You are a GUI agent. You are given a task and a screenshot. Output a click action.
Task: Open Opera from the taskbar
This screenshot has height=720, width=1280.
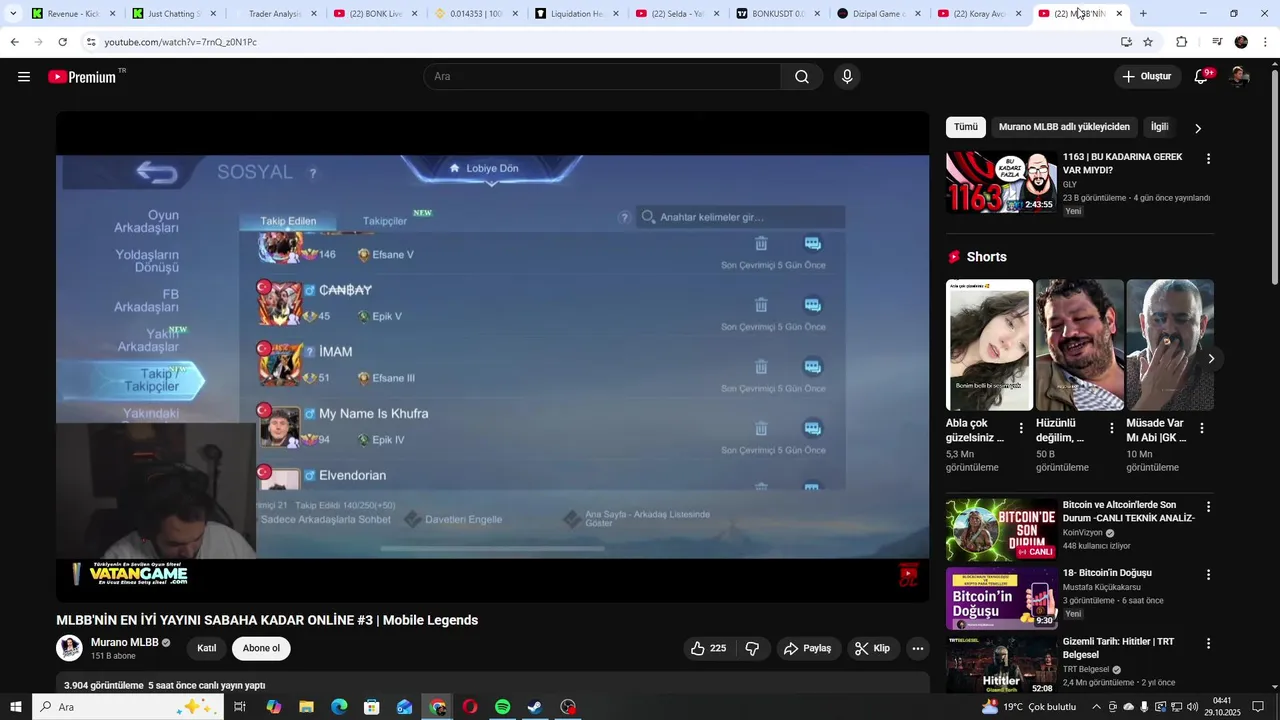(x=470, y=707)
